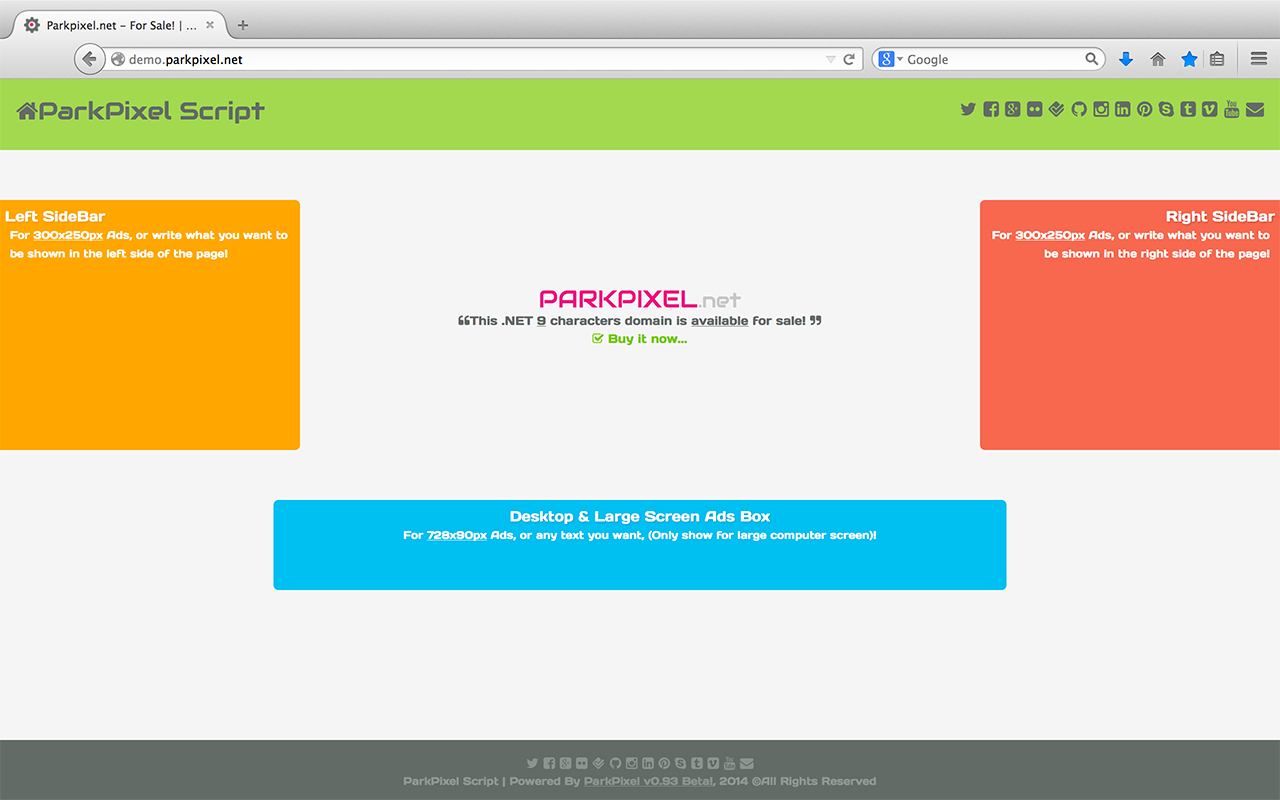Toggle the bookmark star for this page

point(1189,60)
